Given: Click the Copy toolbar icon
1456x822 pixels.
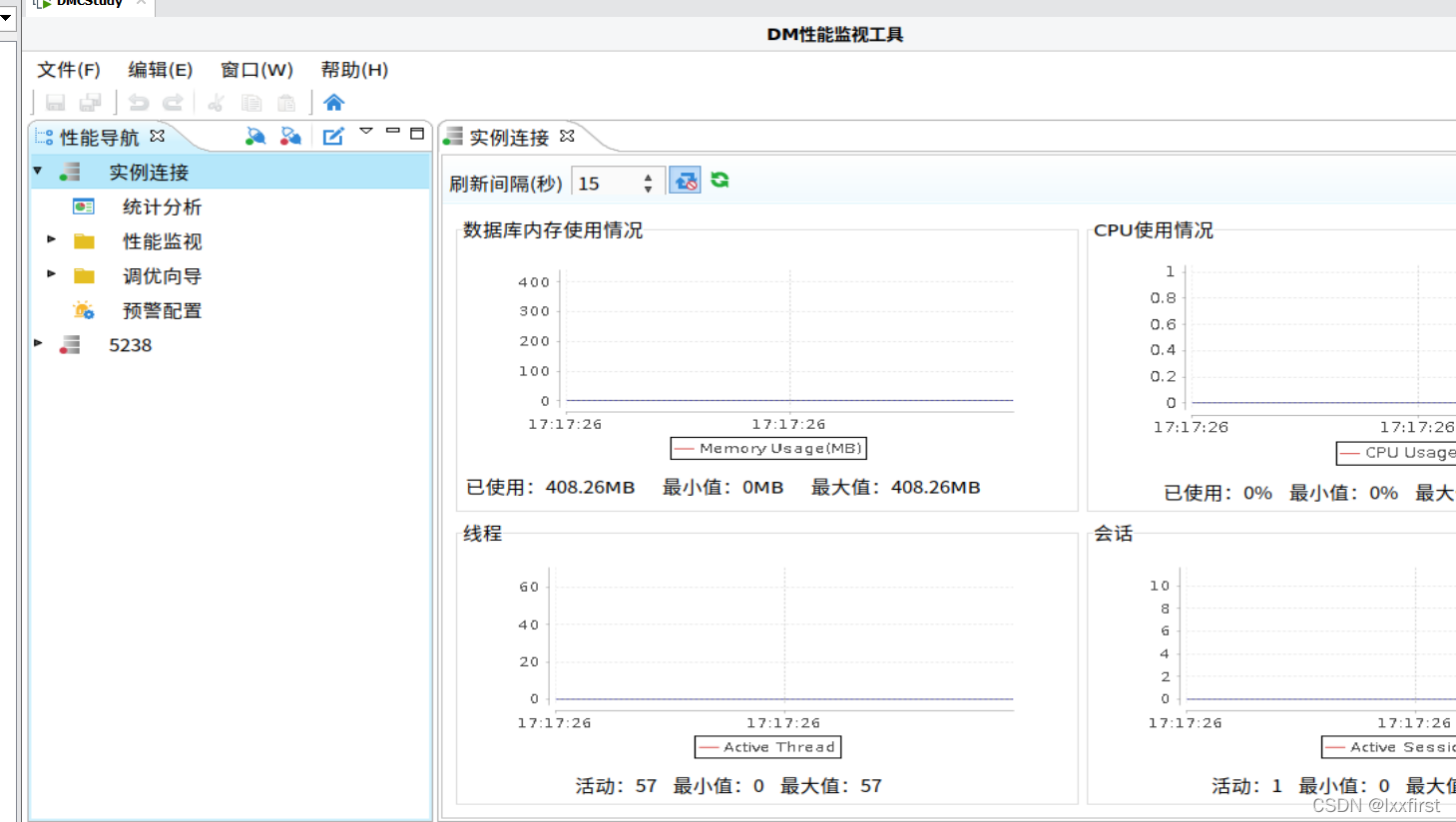Looking at the screenshot, I should (251, 102).
